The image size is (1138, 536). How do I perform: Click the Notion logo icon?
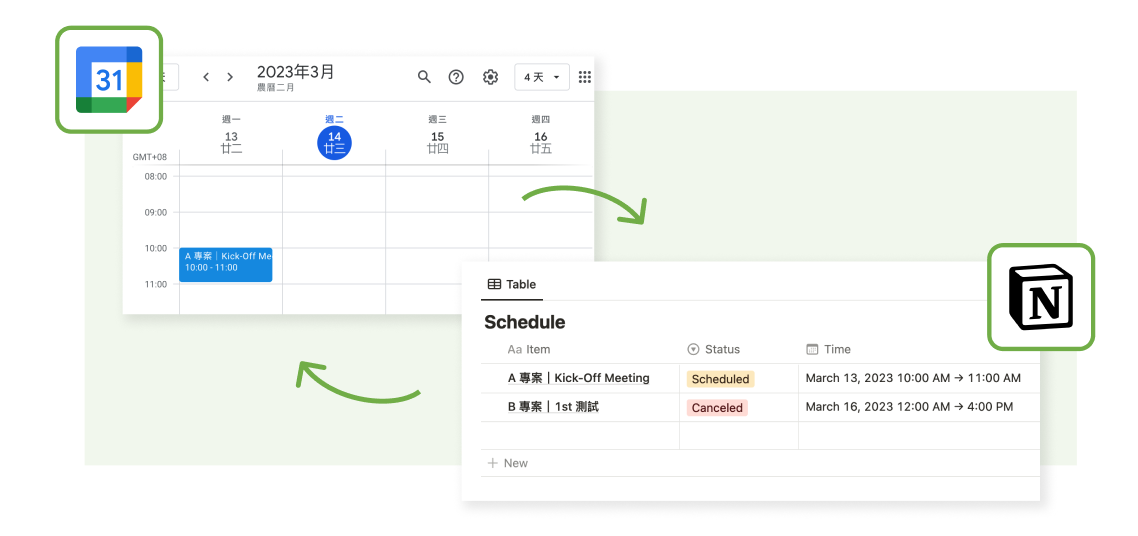click(x=1041, y=297)
